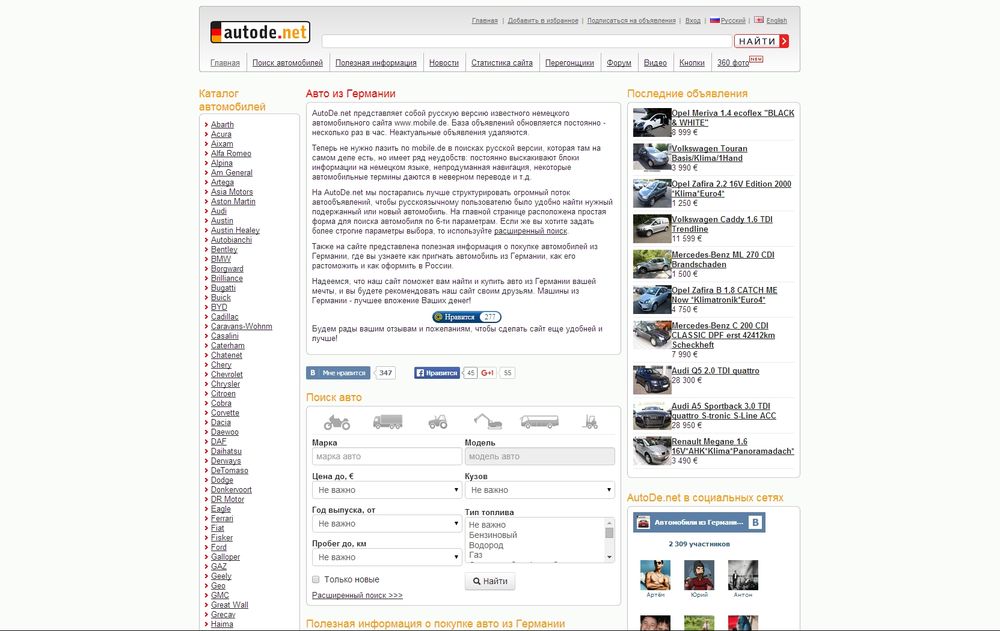This screenshot has width=1000, height=631.
Task: Click the Facebook 'Нравится' like button
Action: [x=436, y=373]
